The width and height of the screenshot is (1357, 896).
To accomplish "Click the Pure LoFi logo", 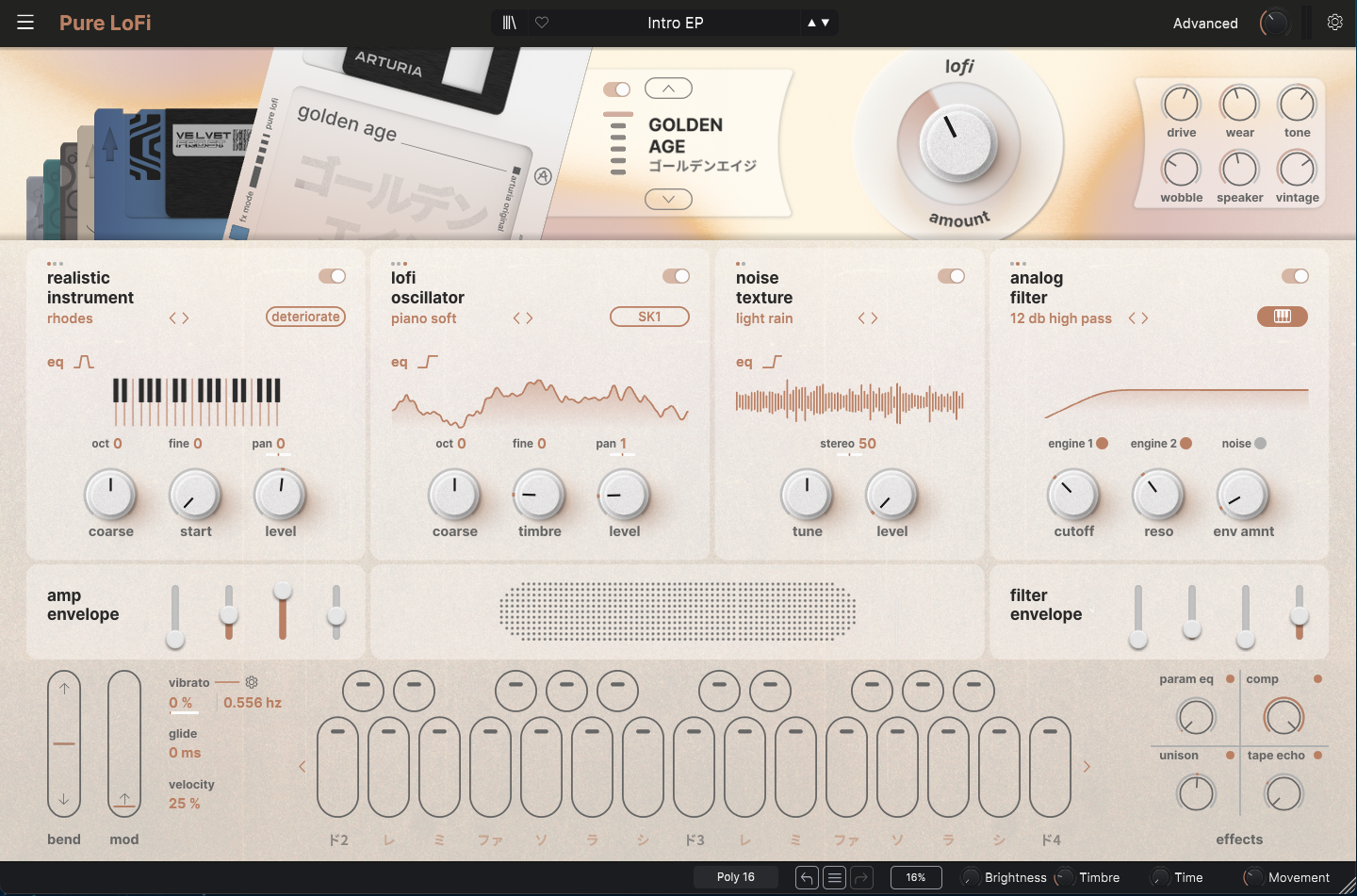I will [x=105, y=23].
